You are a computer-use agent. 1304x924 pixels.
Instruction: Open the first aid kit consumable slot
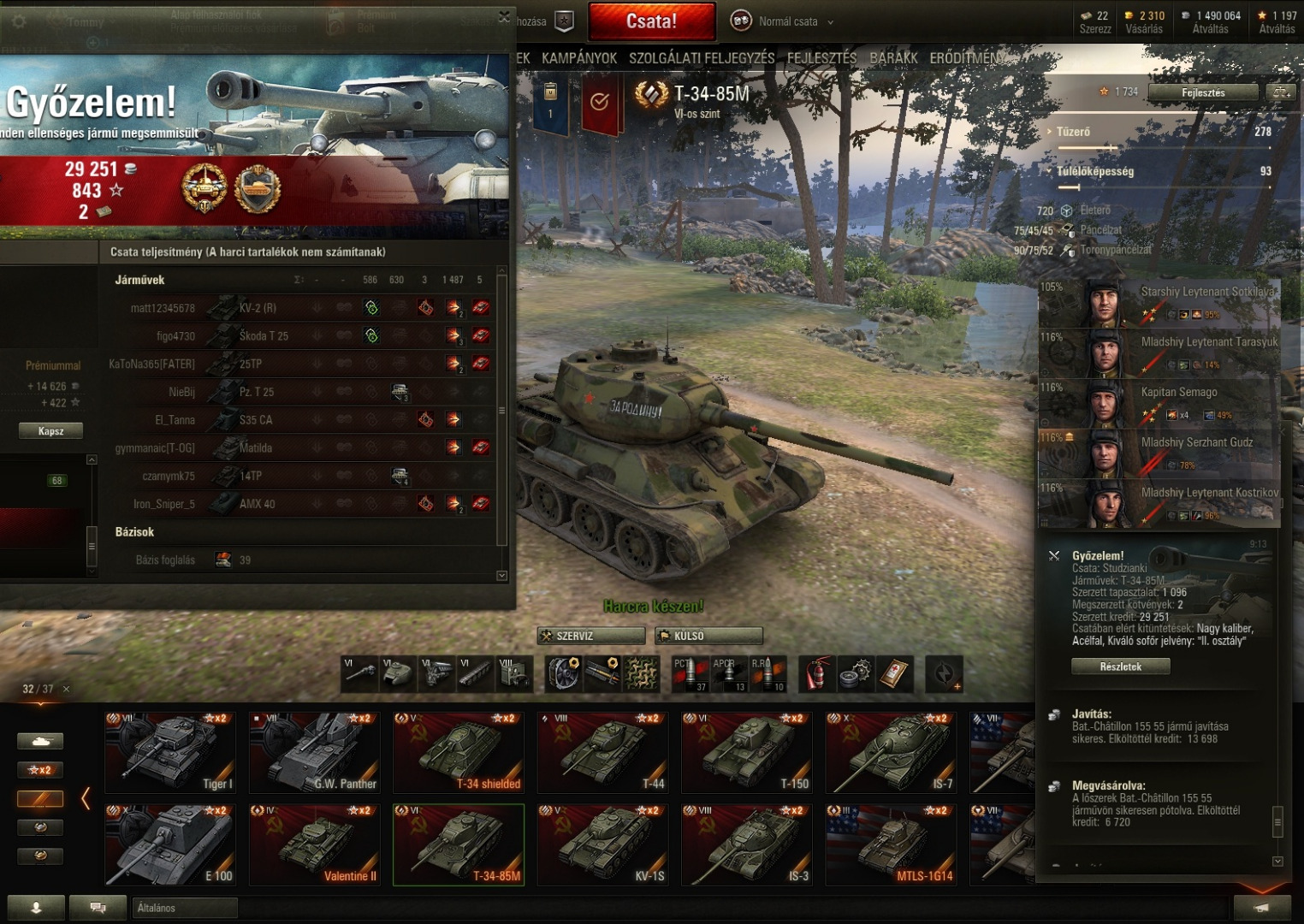(894, 673)
